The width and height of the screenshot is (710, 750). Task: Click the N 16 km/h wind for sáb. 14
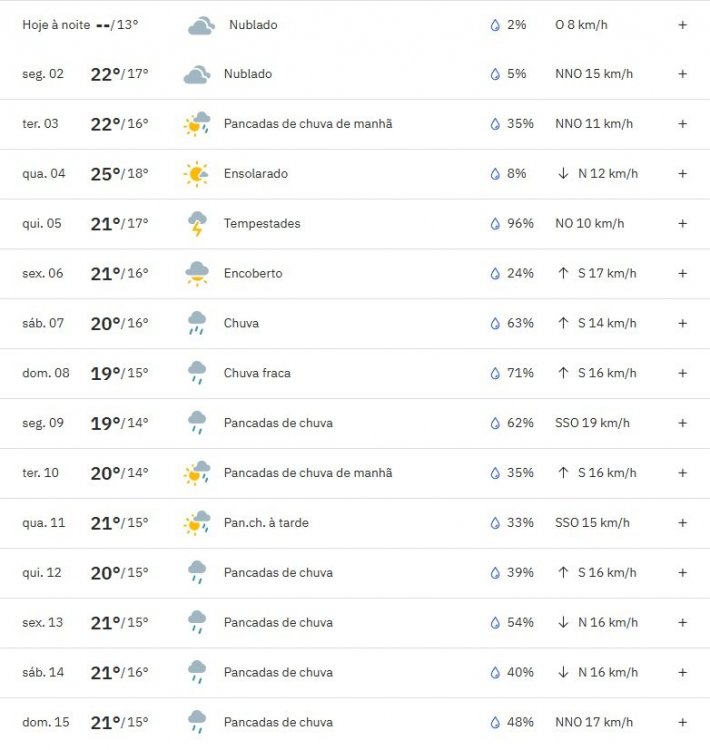[x=608, y=673]
